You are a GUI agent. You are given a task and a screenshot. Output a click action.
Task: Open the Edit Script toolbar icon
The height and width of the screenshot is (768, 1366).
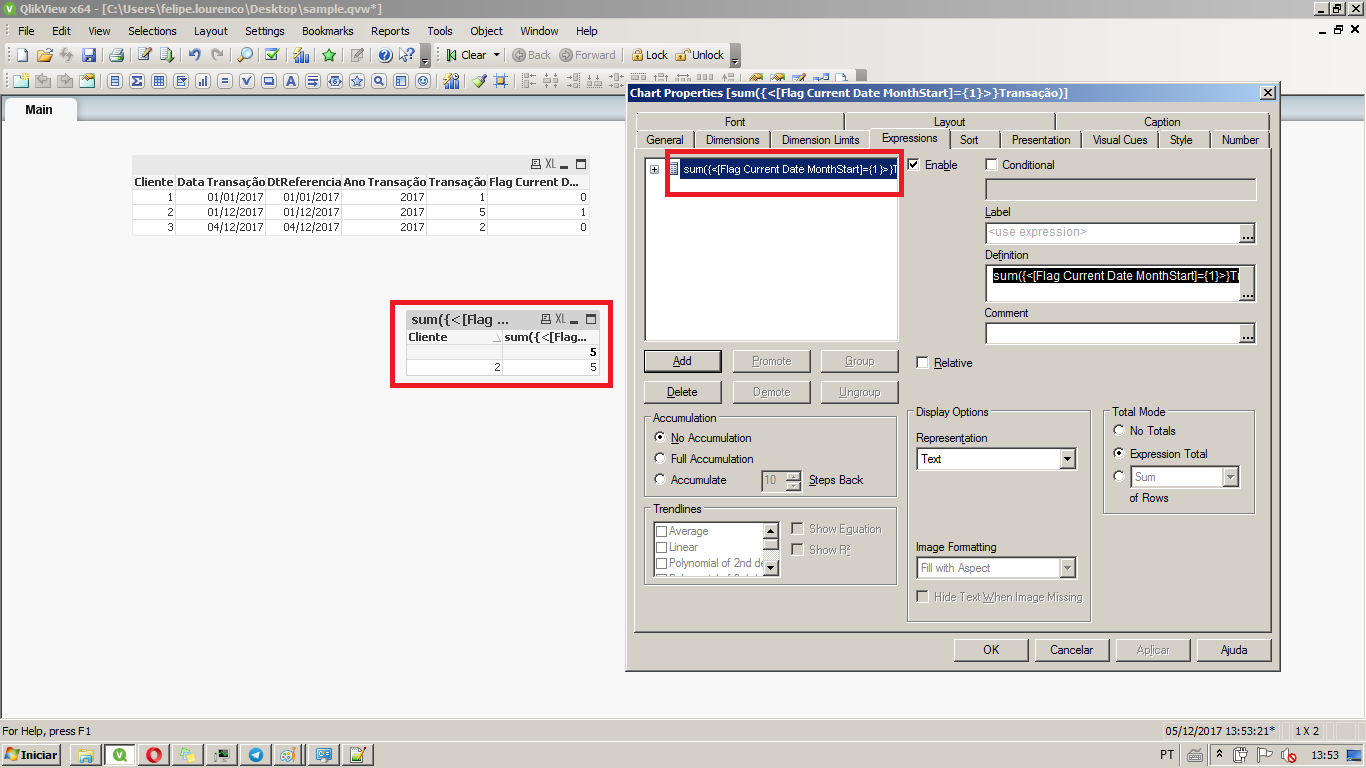click(144, 55)
